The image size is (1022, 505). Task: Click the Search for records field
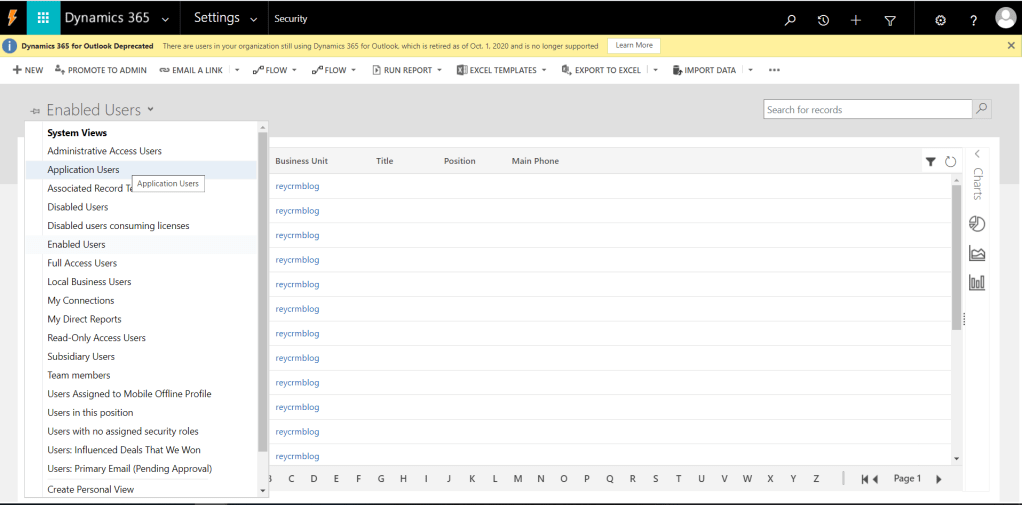pyautogui.click(x=867, y=109)
